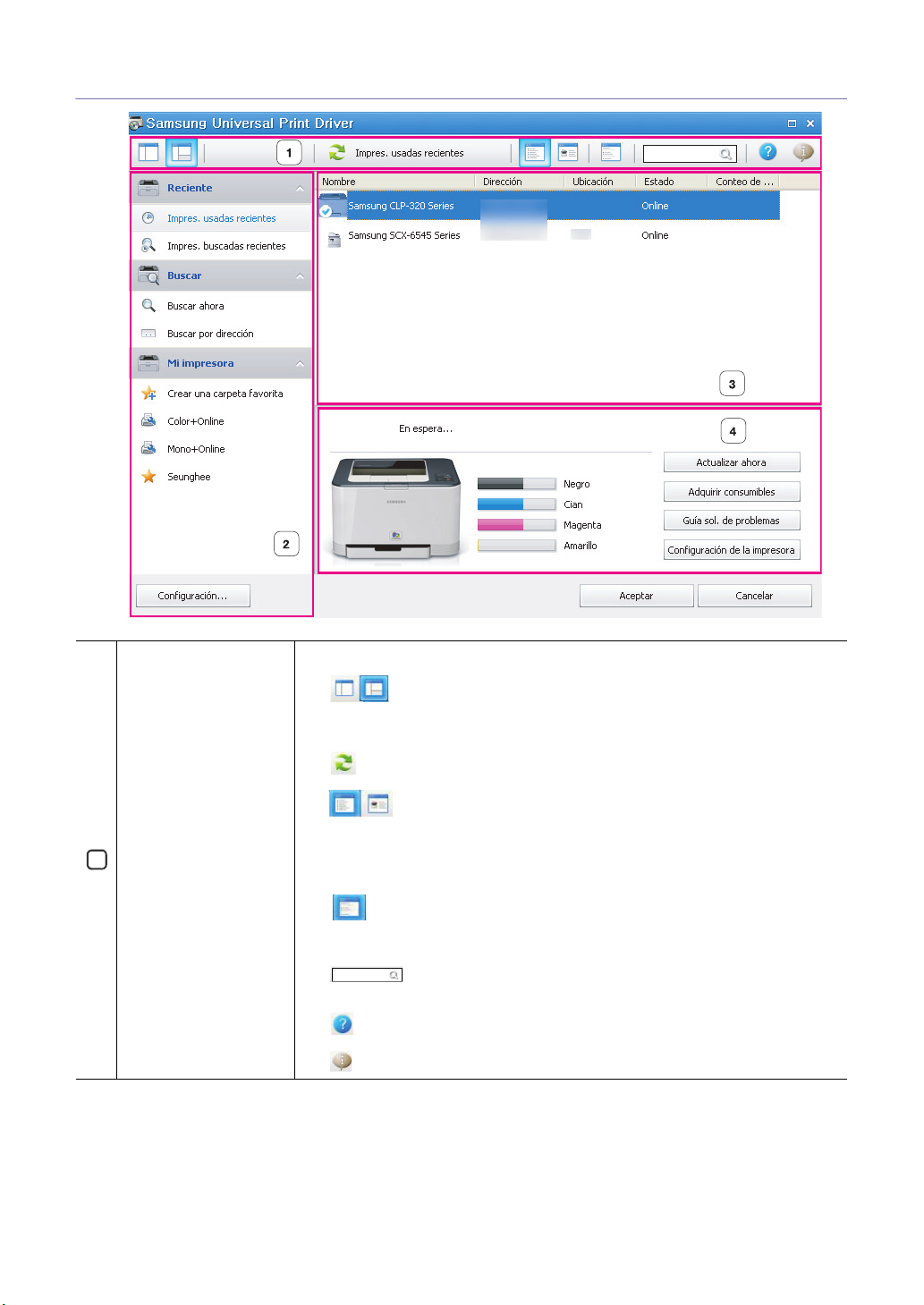
Task: Select the Samsung SCX-6545 Series printer row
Action: (x=549, y=235)
